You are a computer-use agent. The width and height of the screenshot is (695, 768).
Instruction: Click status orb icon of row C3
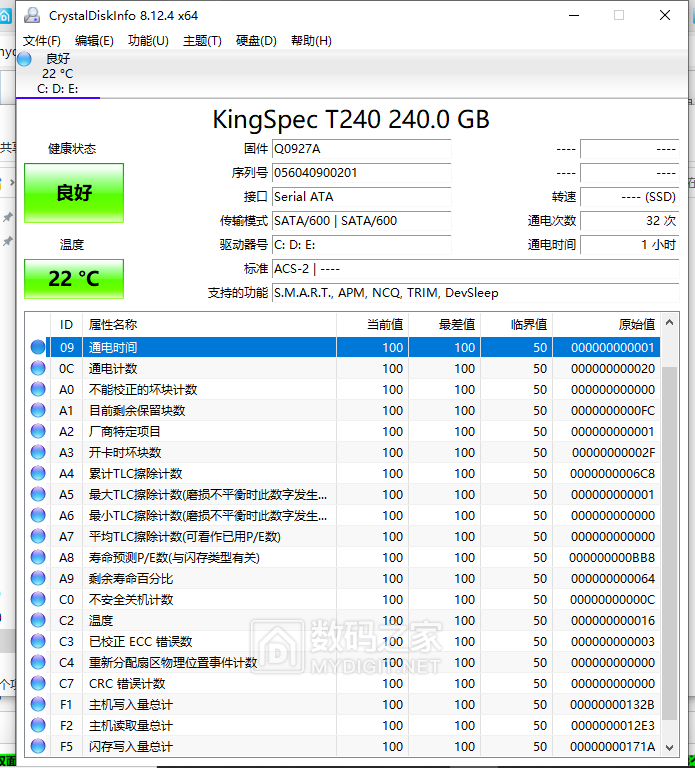(38, 641)
